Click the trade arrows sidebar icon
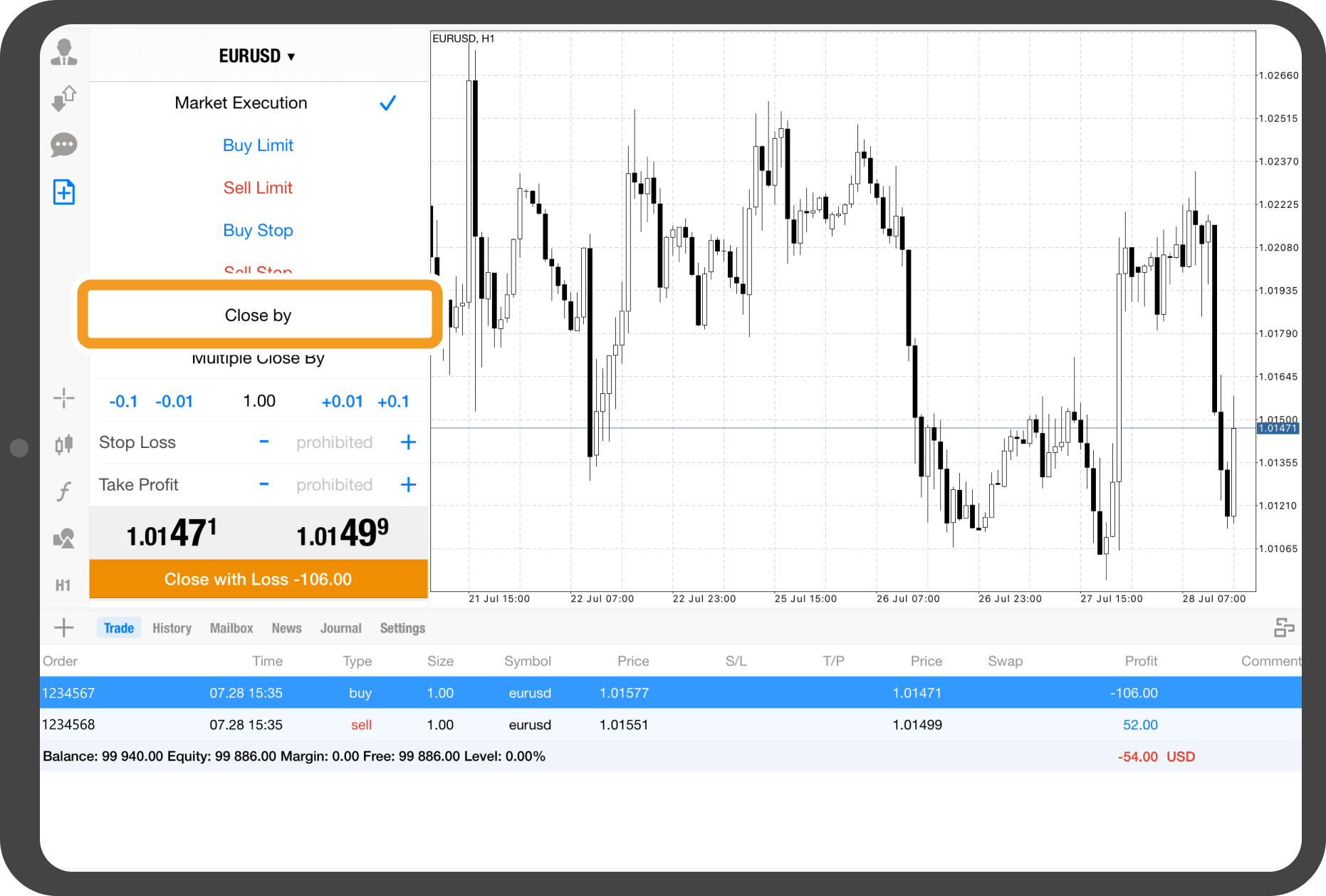Screen dimensions: 1326x896 [x=64, y=98]
